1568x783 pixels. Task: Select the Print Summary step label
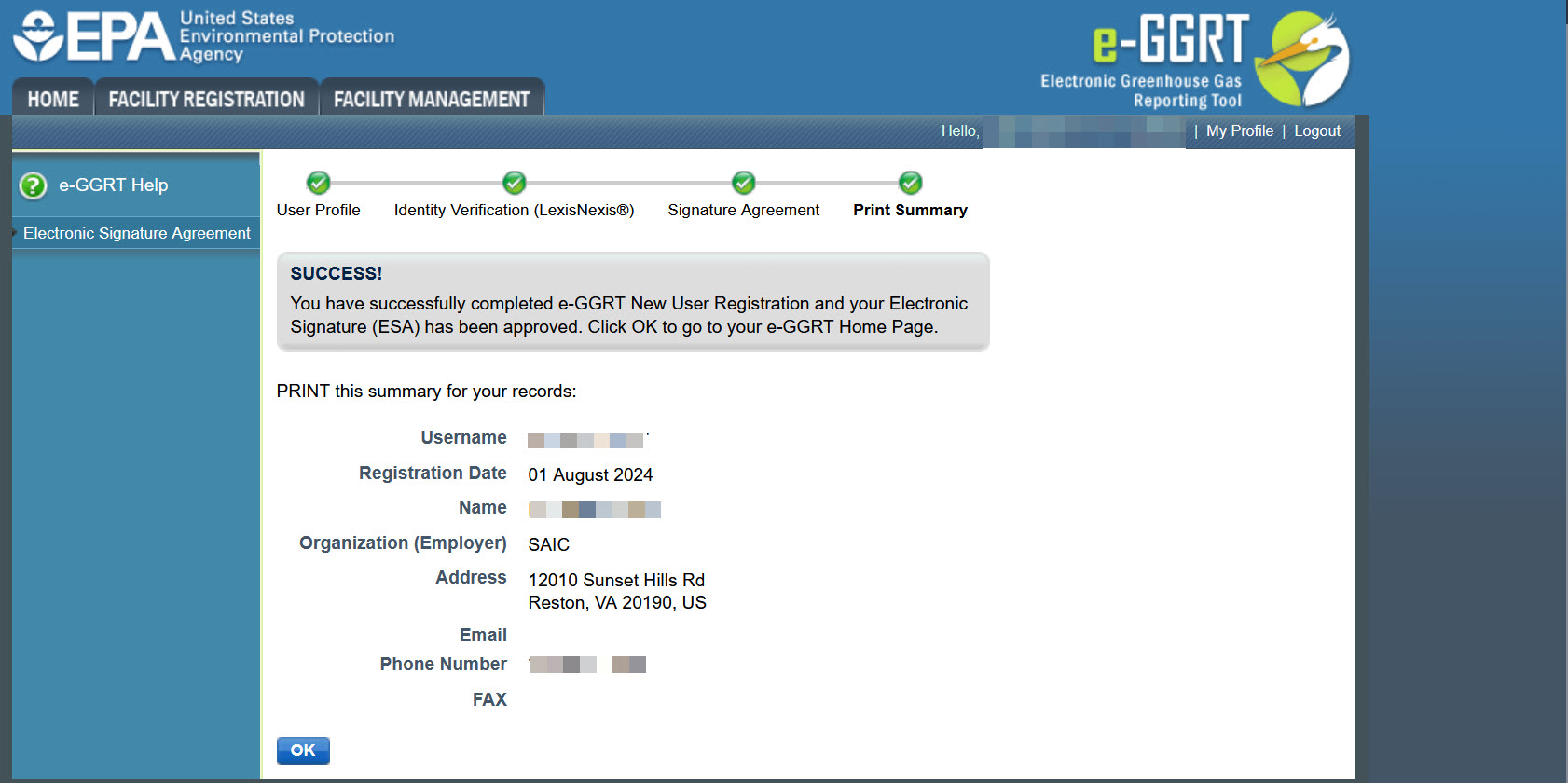[911, 211]
